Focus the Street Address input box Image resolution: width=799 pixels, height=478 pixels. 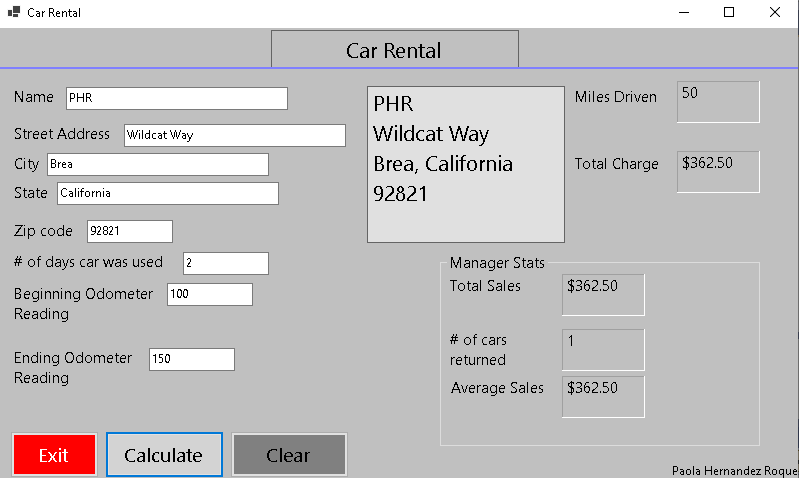tap(235, 135)
